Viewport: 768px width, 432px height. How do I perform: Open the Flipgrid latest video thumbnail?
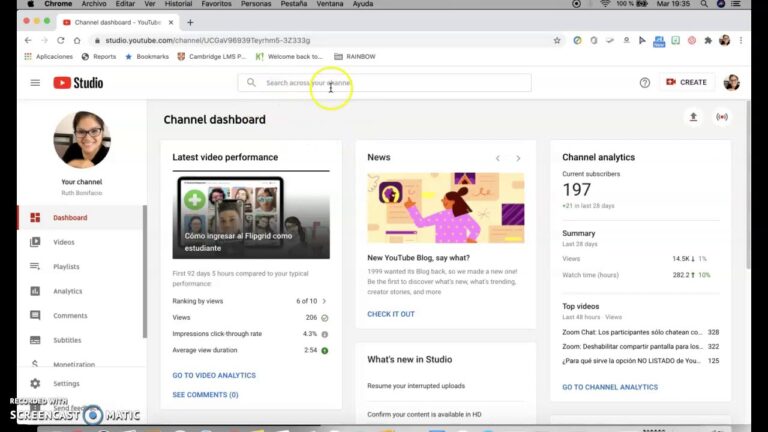click(251, 217)
